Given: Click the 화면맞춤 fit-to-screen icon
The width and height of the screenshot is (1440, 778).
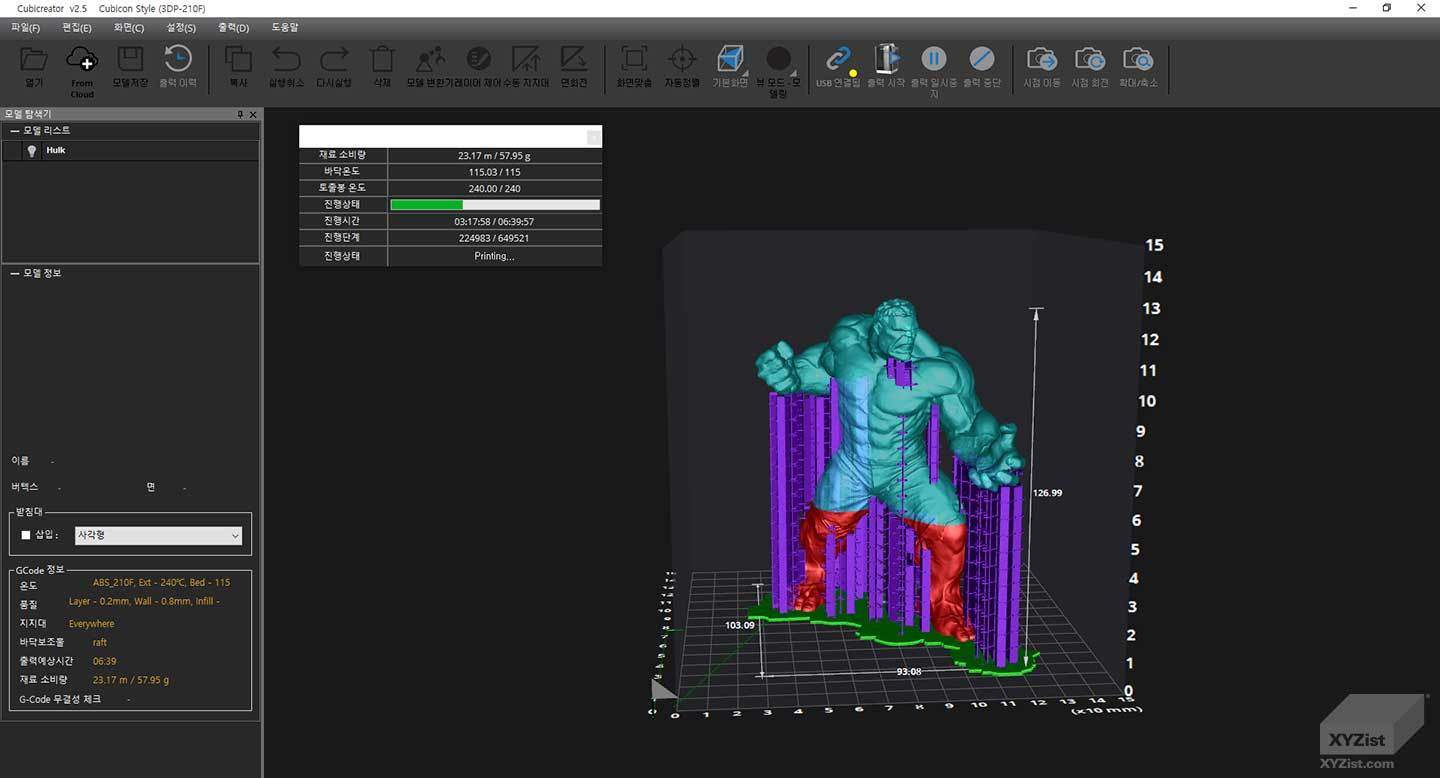Looking at the screenshot, I should (x=634, y=59).
